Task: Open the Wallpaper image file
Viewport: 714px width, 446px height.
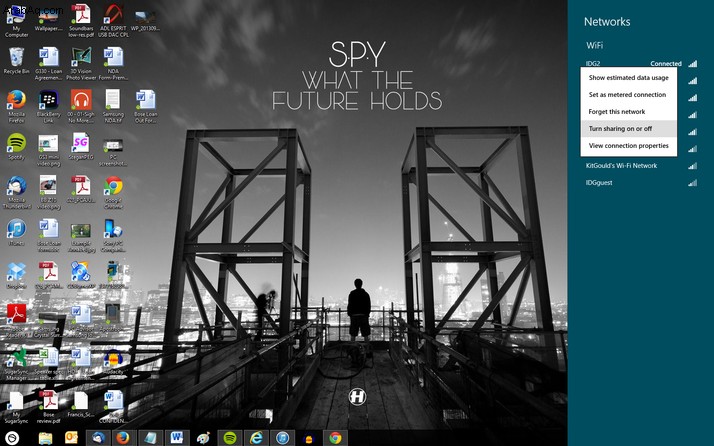Action: (x=49, y=19)
